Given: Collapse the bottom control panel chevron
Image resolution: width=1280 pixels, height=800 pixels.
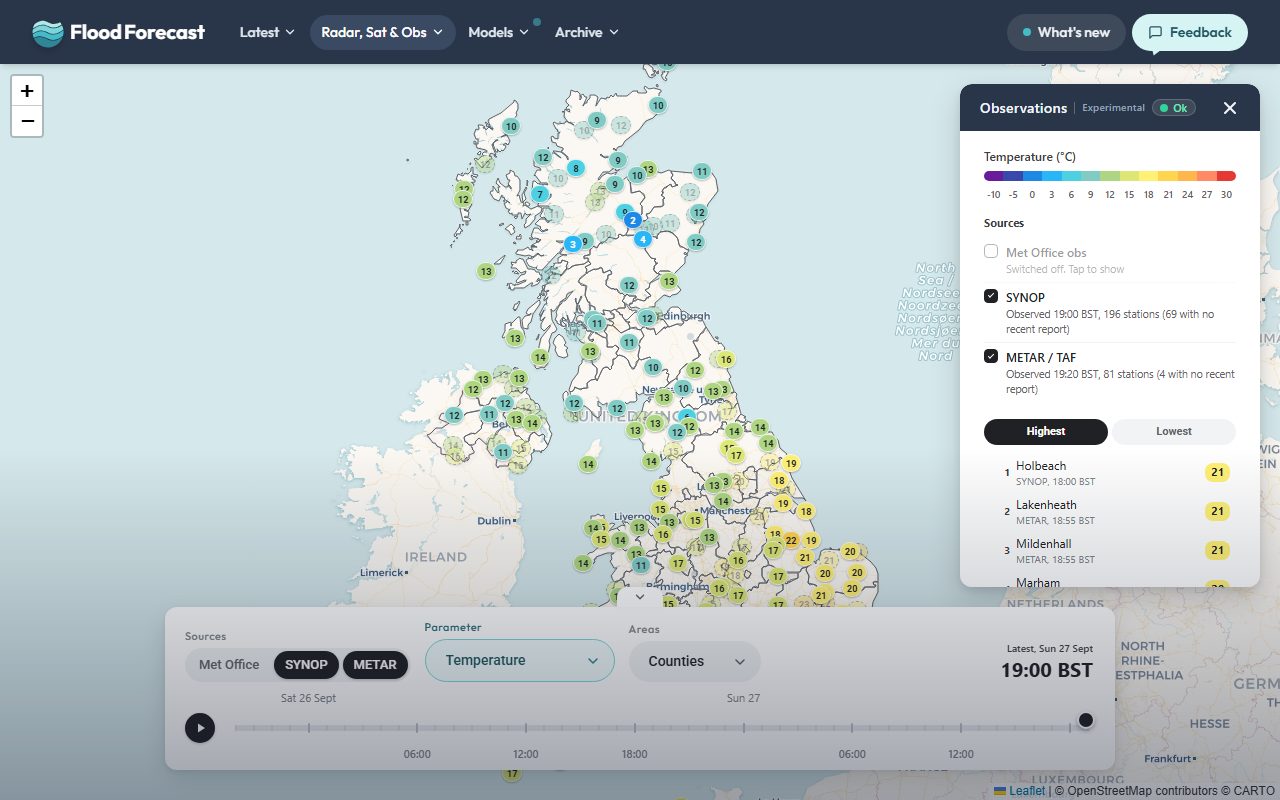Looking at the screenshot, I should 640,597.
